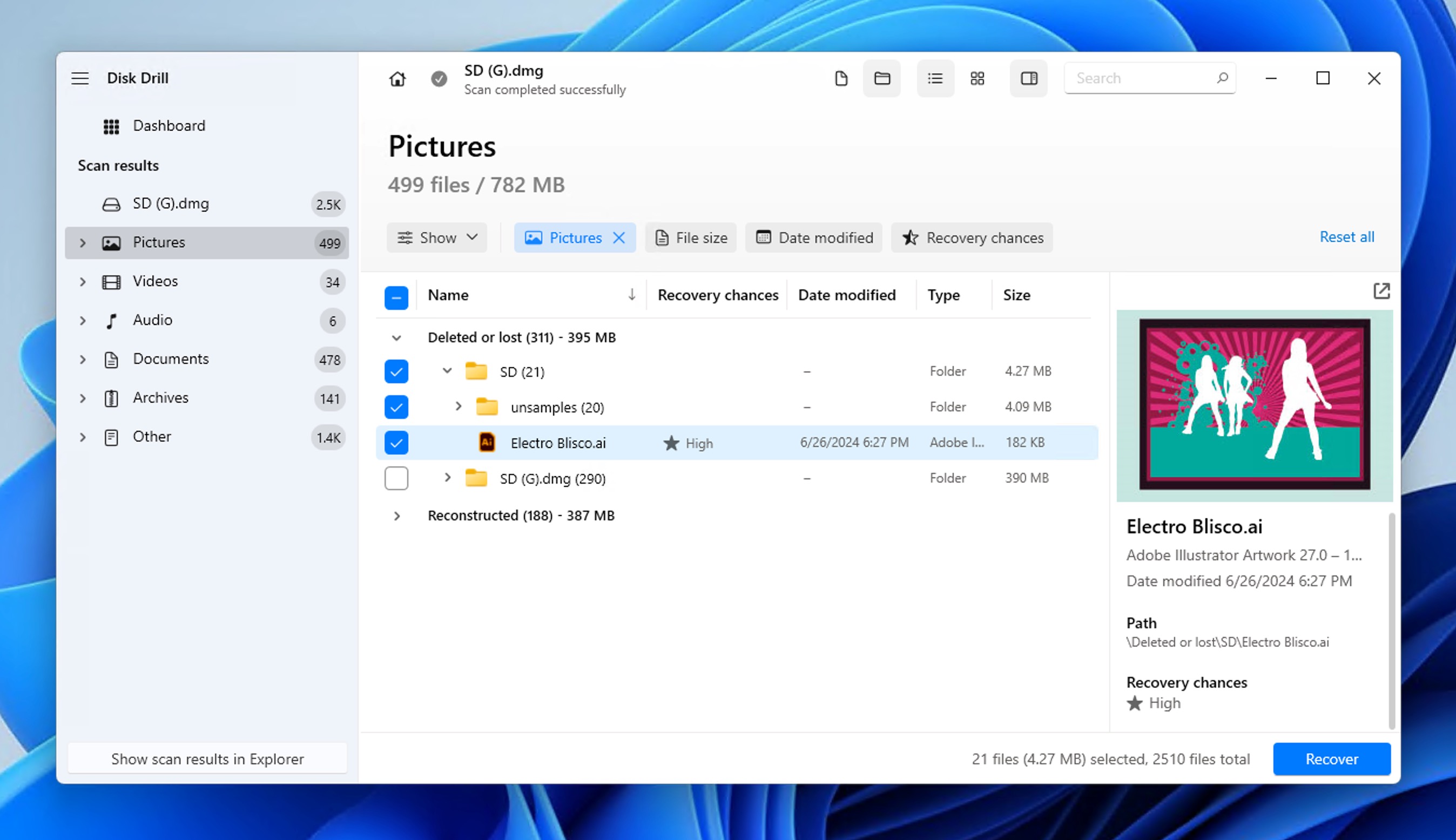This screenshot has width=1456, height=840.
Task: Click Show scan results in Explorer
Action: 207,759
